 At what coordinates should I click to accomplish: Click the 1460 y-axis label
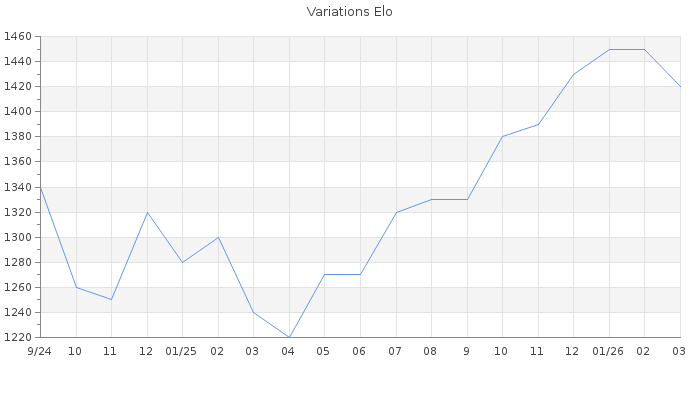(16, 37)
